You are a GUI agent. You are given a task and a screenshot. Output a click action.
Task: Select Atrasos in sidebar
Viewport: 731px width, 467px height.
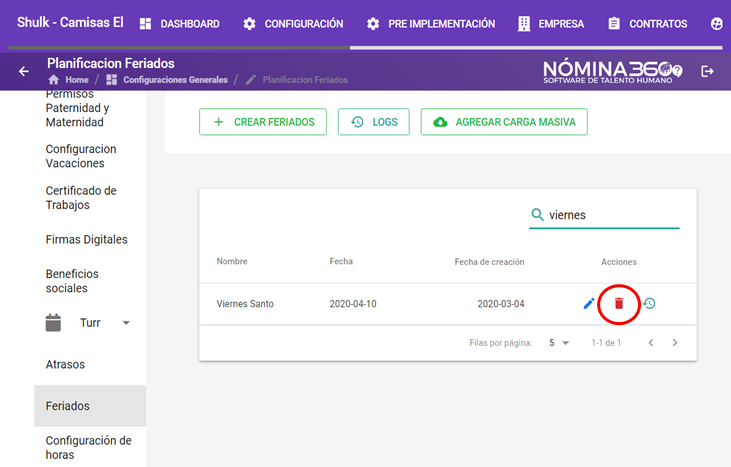click(65, 364)
